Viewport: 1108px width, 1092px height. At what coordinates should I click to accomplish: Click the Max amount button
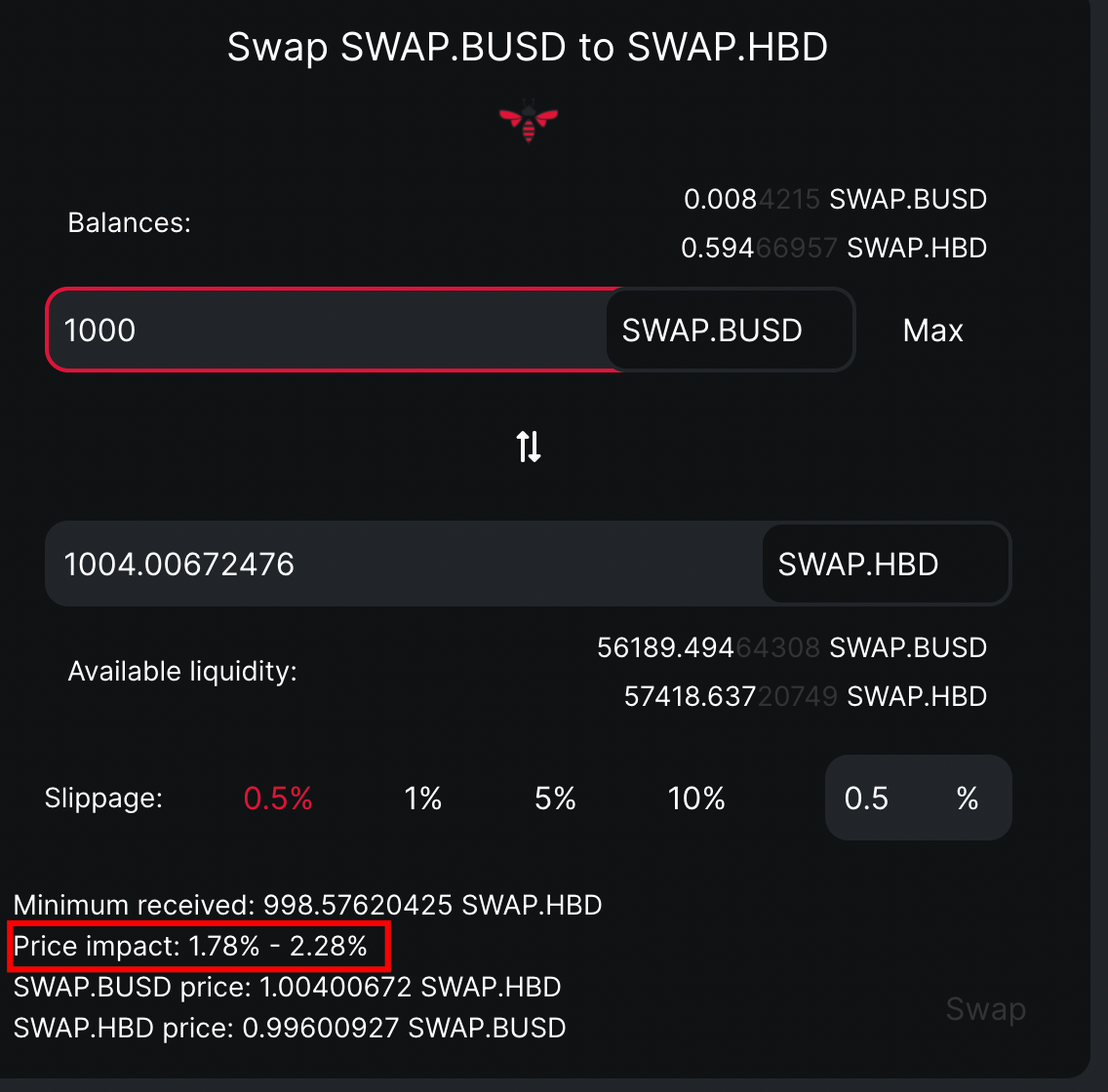click(x=932, y=331)
